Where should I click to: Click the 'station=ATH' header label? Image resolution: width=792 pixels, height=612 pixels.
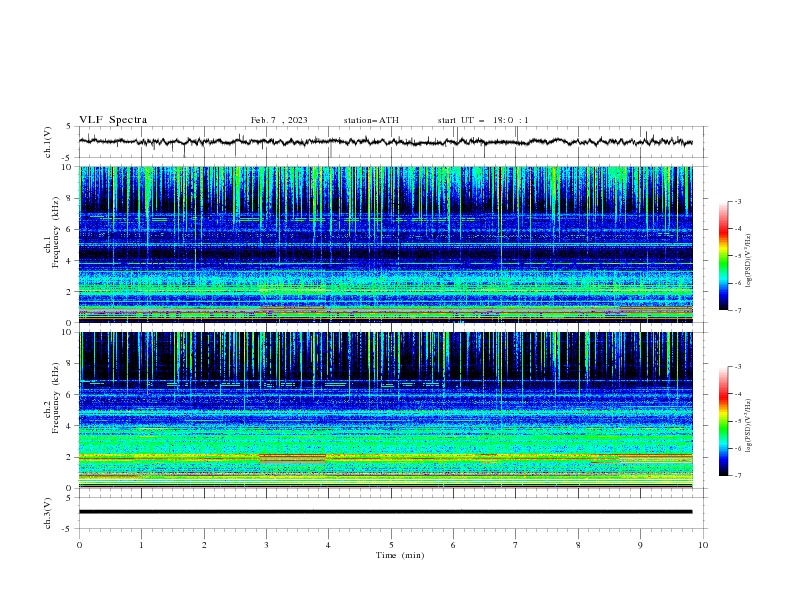click(x=371, y=120)
